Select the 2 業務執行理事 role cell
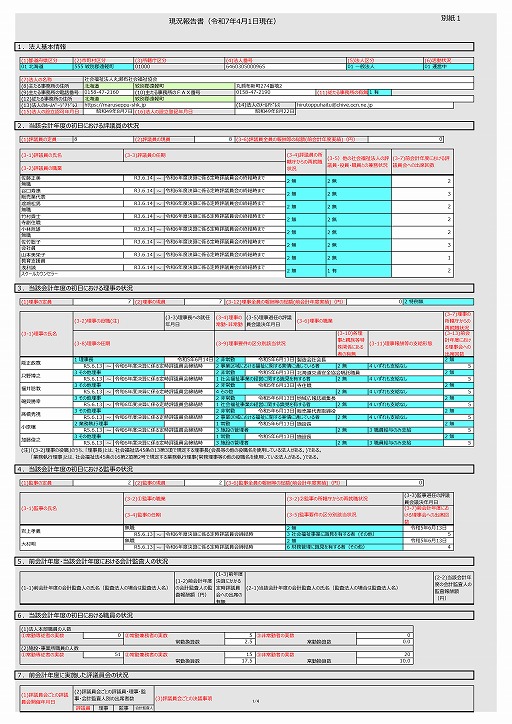Screen dimensions: 512x724 click(119, 423)
